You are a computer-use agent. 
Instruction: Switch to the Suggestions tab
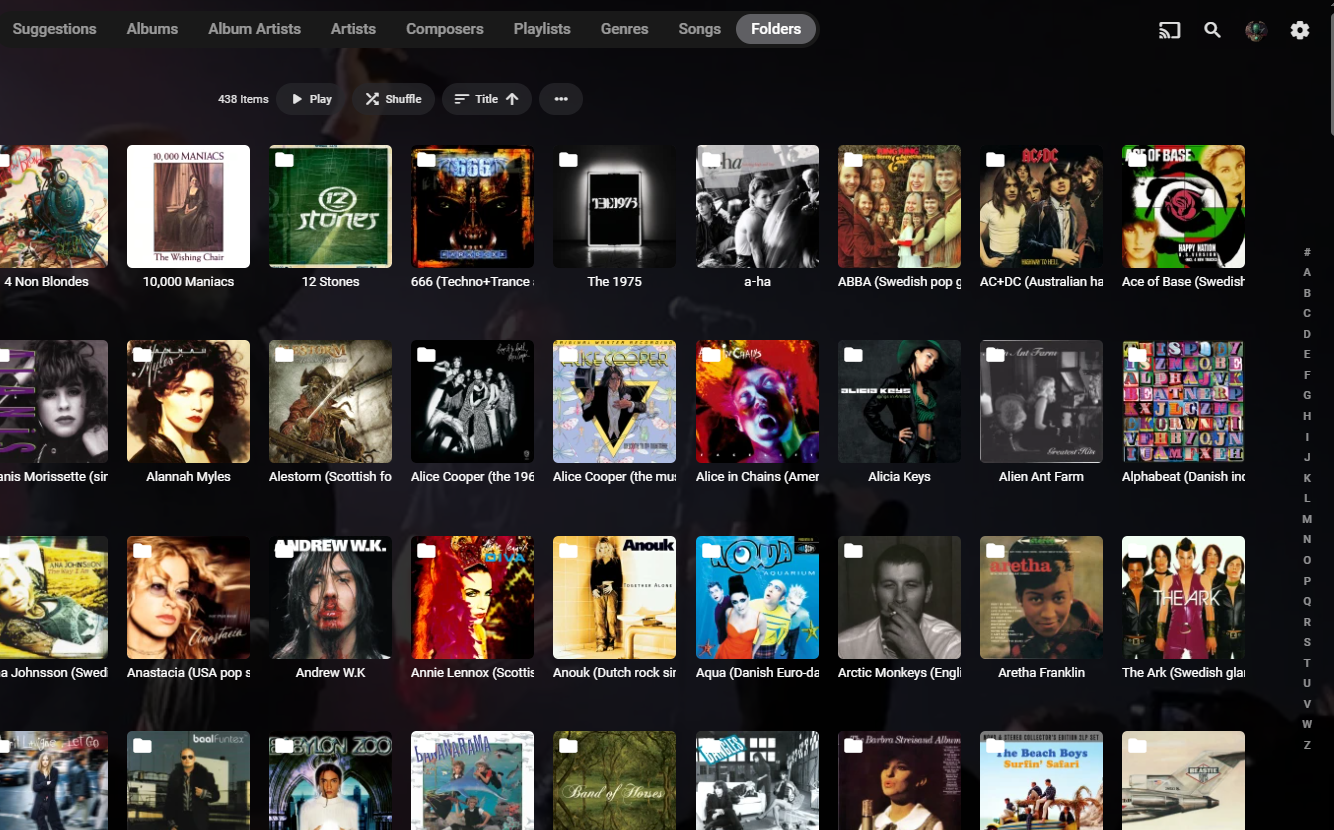click(54, 29)
